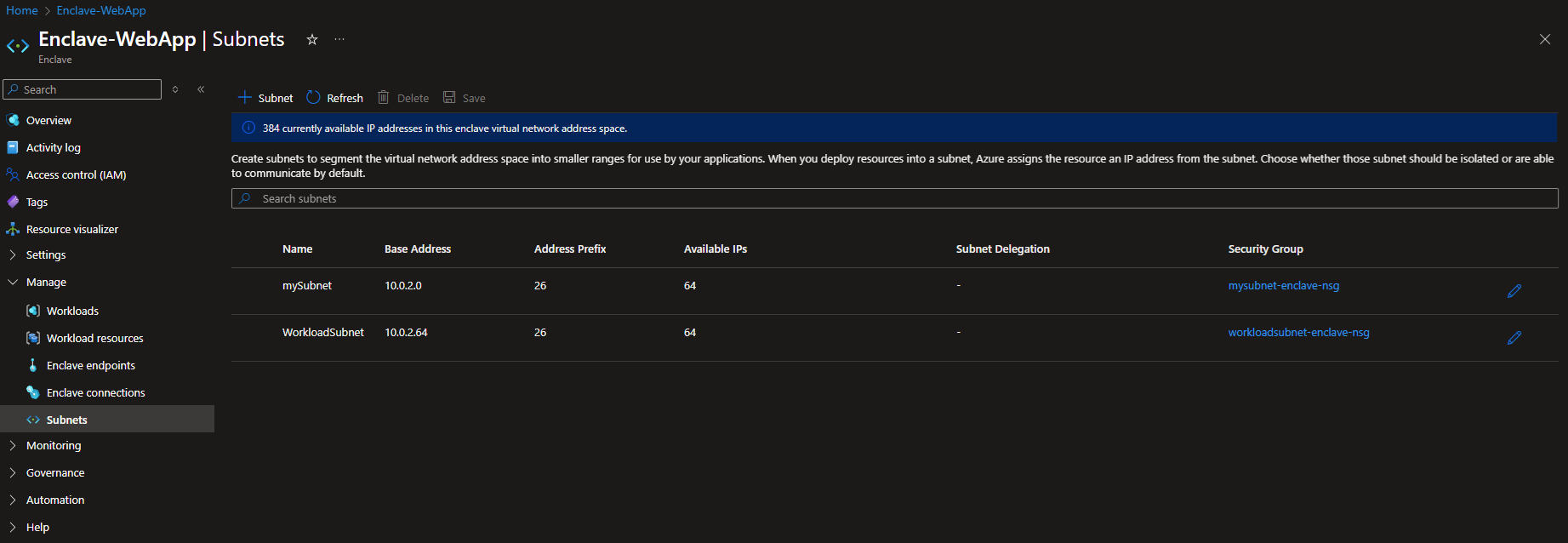The image size is (1568, 543).
Task: Open mysubnet-enclave-nsg security group link
Action: point(1284,285)
